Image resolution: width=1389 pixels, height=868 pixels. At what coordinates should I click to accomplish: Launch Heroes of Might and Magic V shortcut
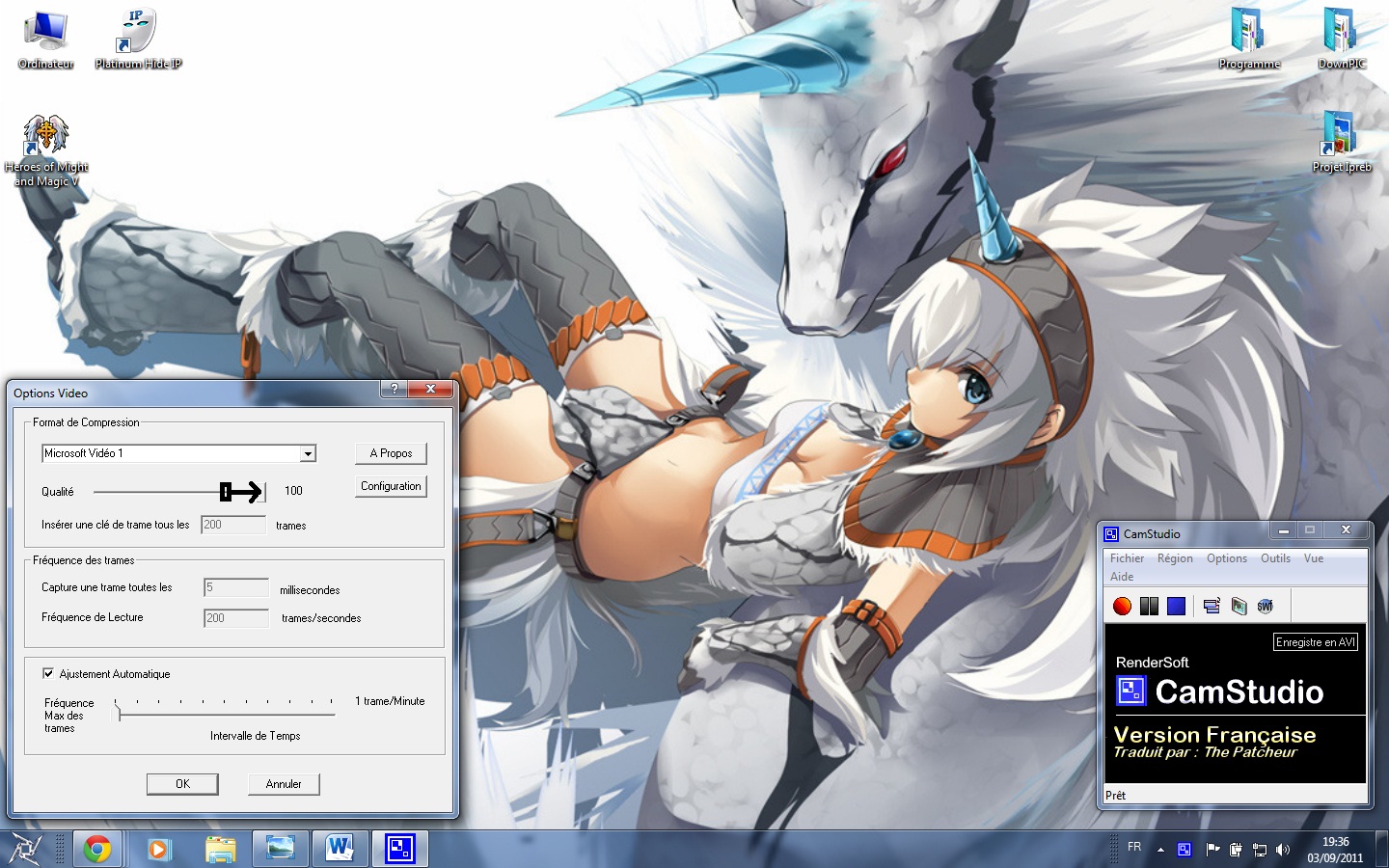[45, 150]
